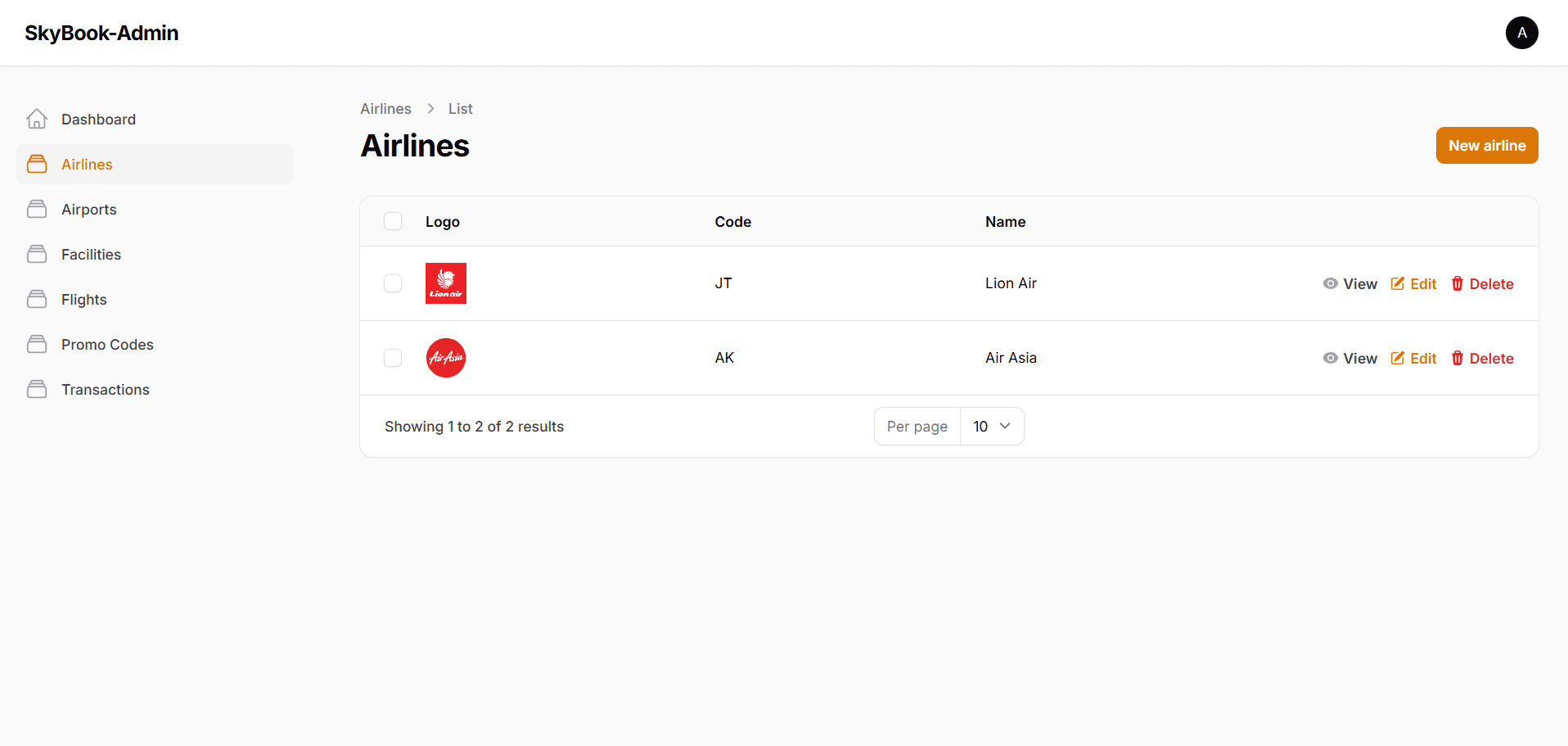Click the trash Delete icon for Lion Air
Screen dimensions: 1568x746
(x=1458, y=283)
